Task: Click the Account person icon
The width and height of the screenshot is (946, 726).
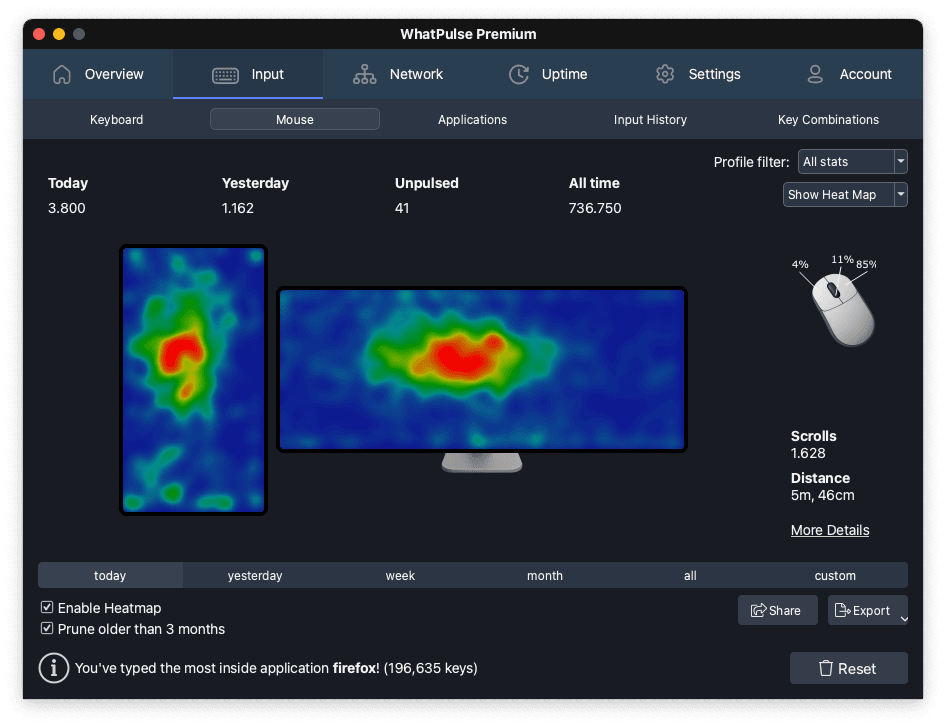Action: [815, 74]
